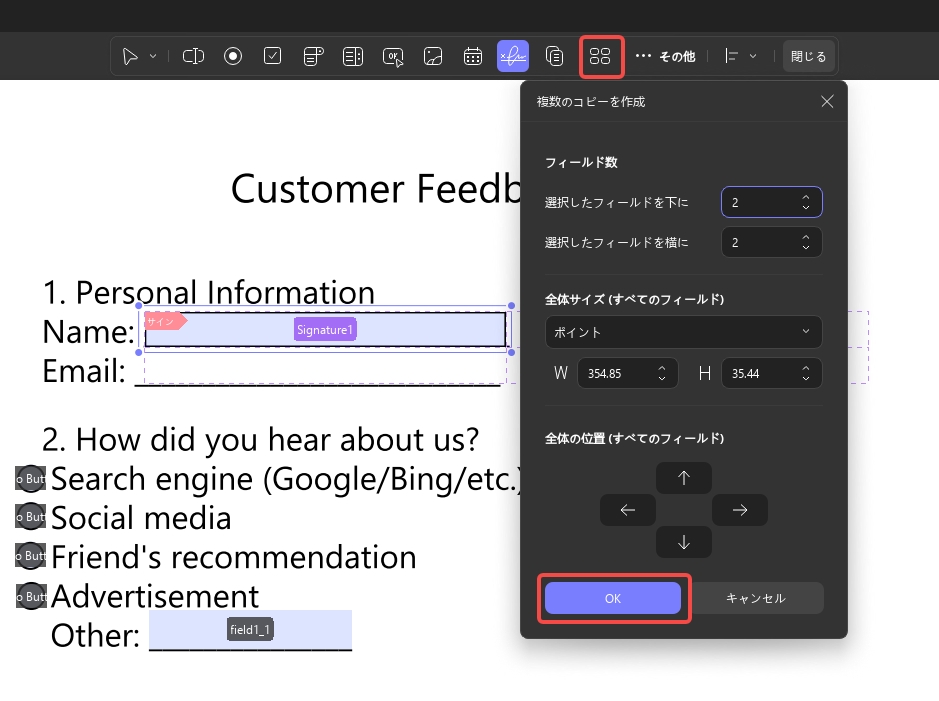Increase the H height value
The height and width of the screenshot is (701, 939).
[x=806, y=368]
